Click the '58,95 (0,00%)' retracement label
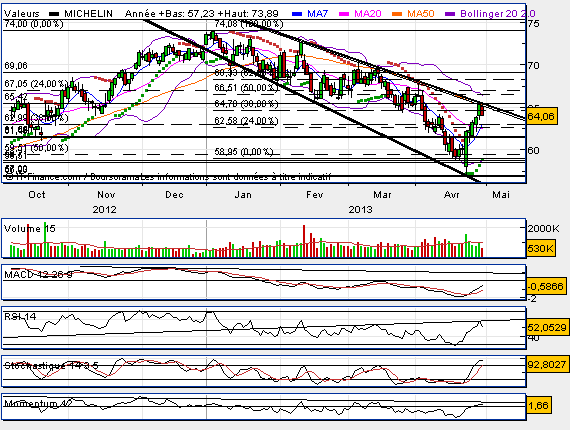The width and height of the screenshot is (570, 430). point(244,152)
